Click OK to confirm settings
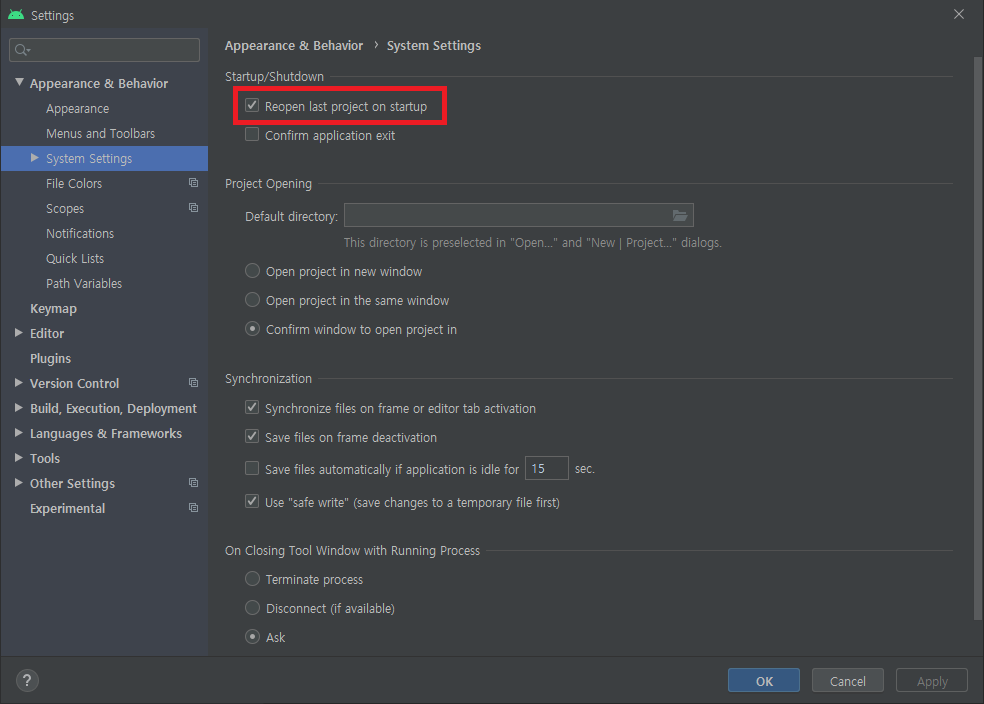This screenshot has height=704, width=984. (764, 681)
